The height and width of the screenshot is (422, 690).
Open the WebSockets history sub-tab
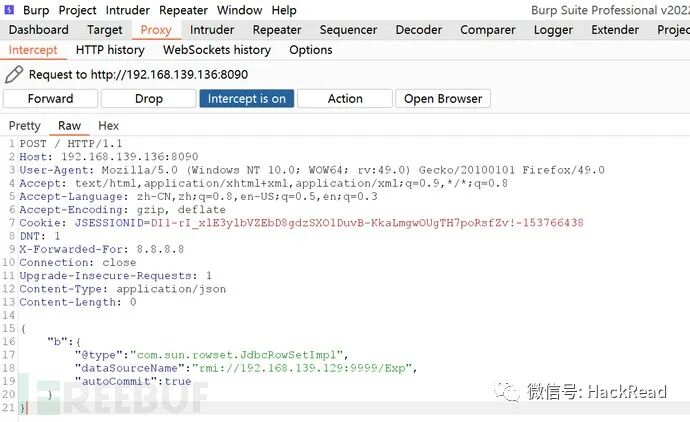[x=217, y=50]
